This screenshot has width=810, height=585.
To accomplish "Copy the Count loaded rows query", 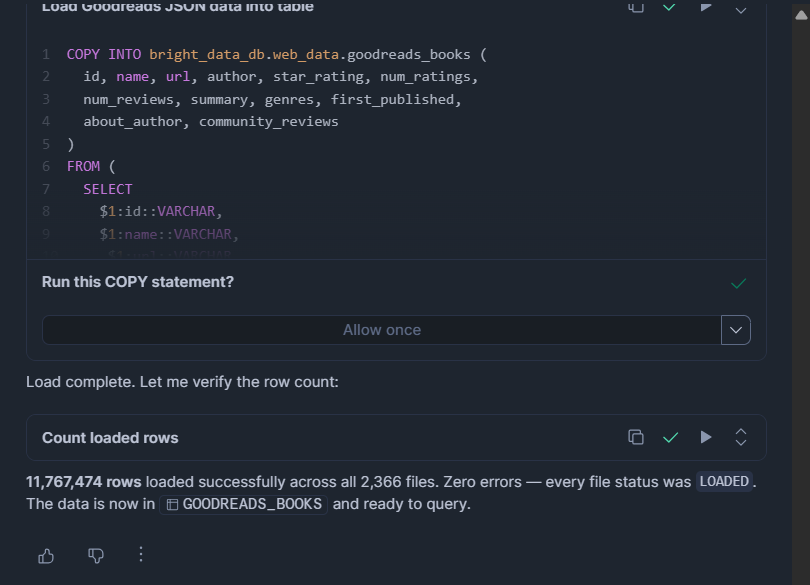I will tap(636, 437).
